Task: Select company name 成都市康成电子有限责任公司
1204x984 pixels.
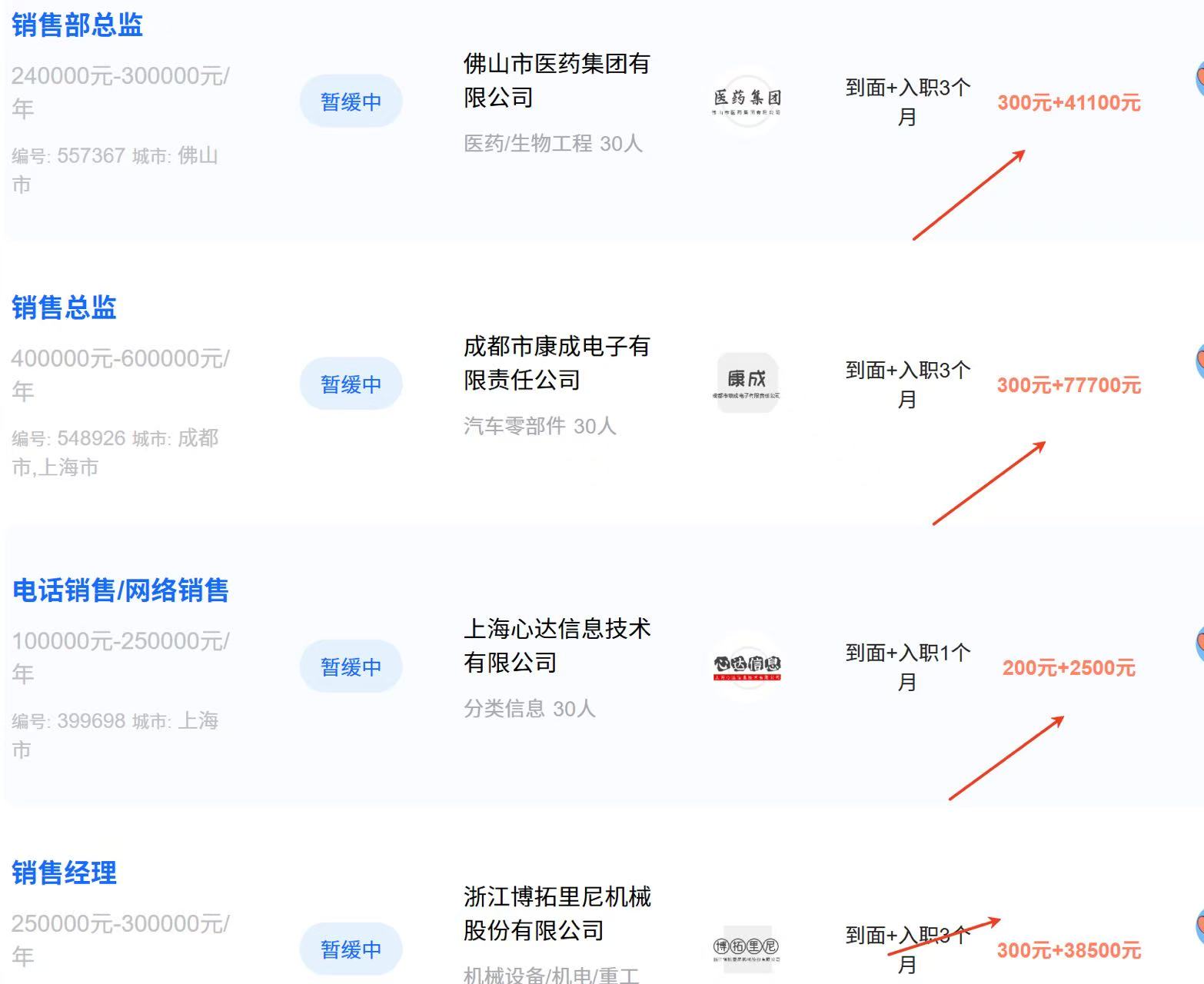Action: tap(557, 363)
